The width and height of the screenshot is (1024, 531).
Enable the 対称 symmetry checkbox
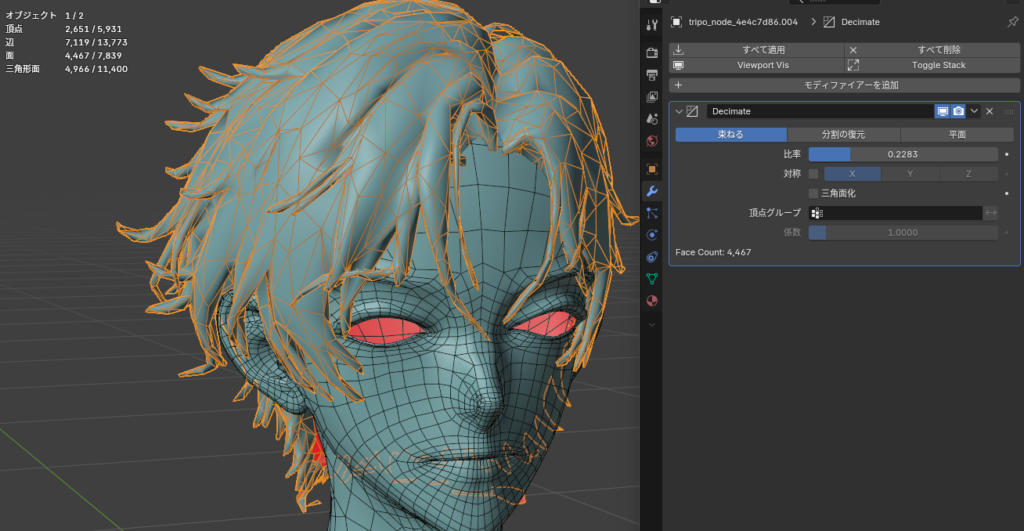(x=813, y=174)
